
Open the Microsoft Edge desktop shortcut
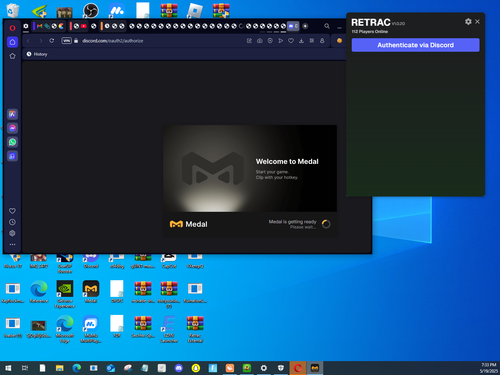click(x=65, y=329)
